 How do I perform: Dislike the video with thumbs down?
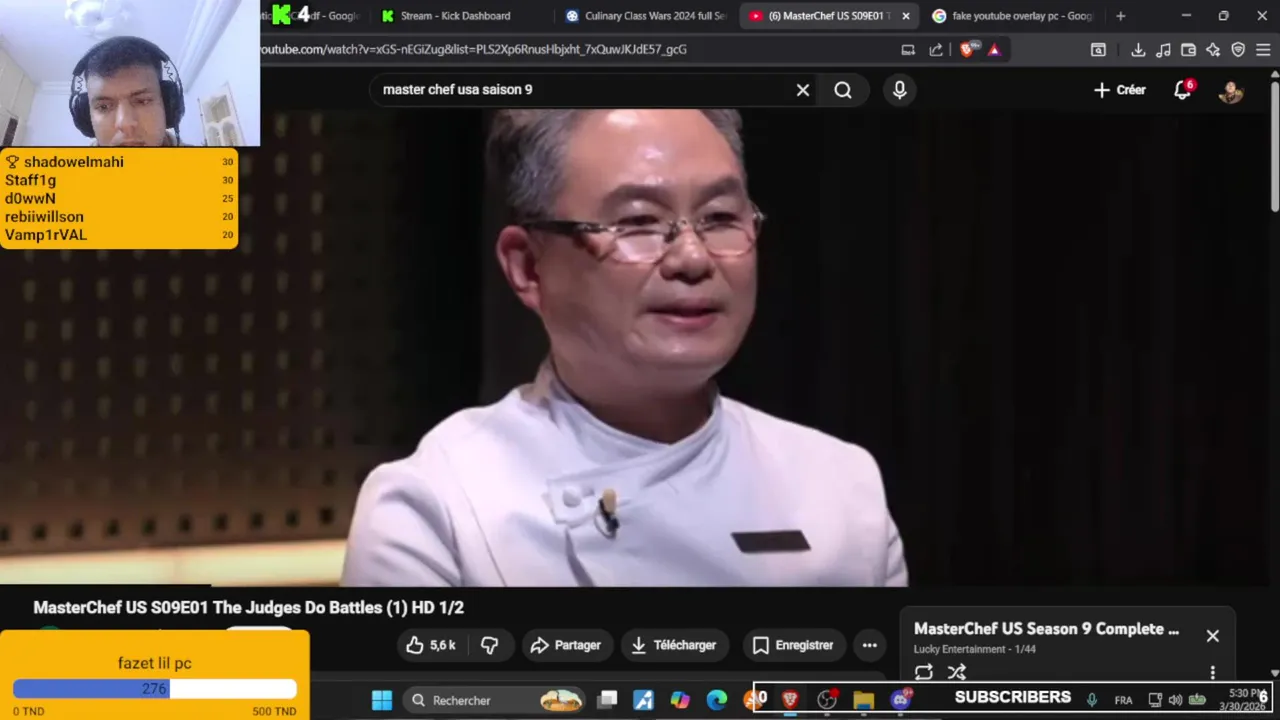tap(490, 645)
